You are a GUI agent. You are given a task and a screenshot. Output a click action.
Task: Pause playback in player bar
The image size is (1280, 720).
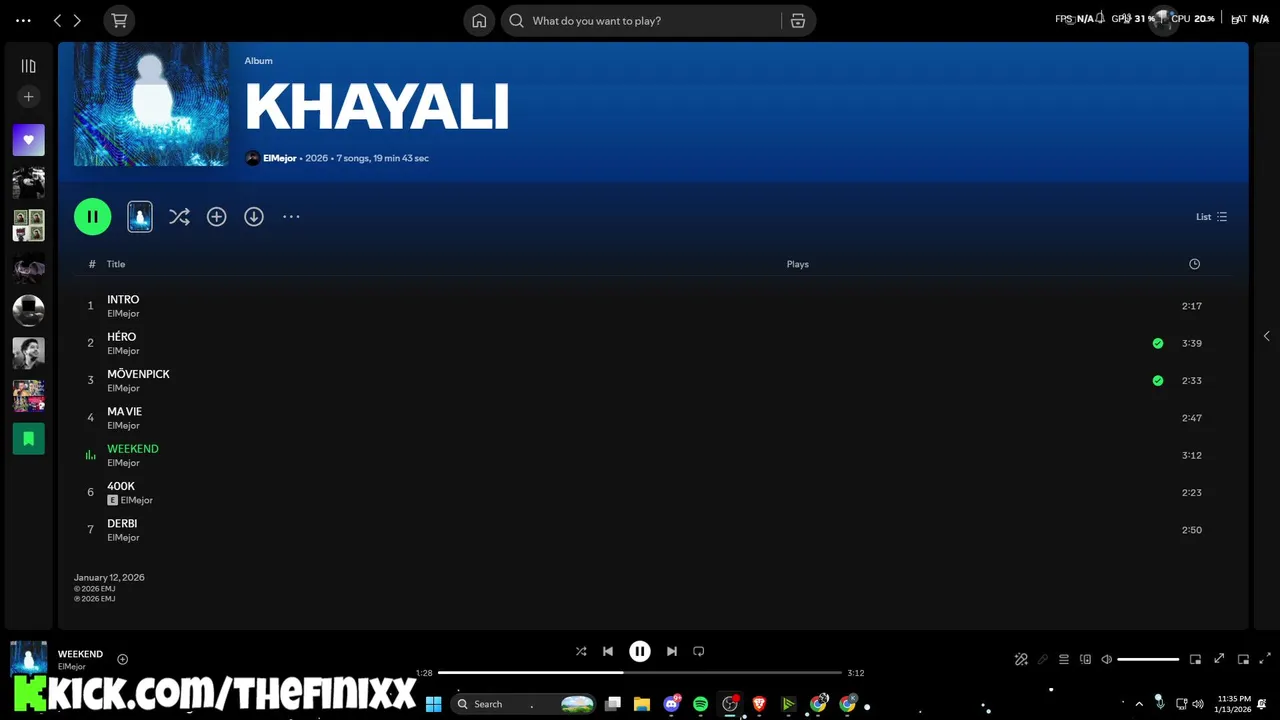640,651
